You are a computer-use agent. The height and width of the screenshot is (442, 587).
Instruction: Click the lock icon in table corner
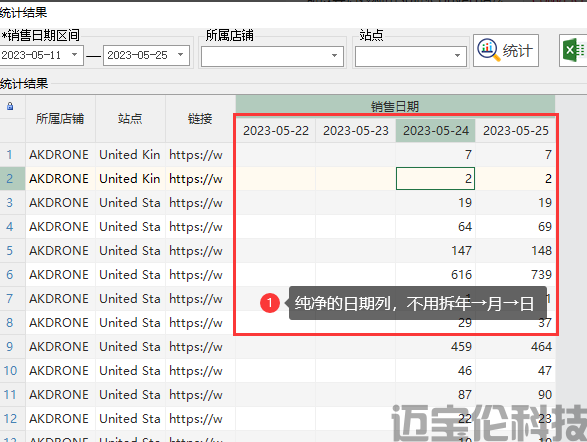(x=10, y=106)
